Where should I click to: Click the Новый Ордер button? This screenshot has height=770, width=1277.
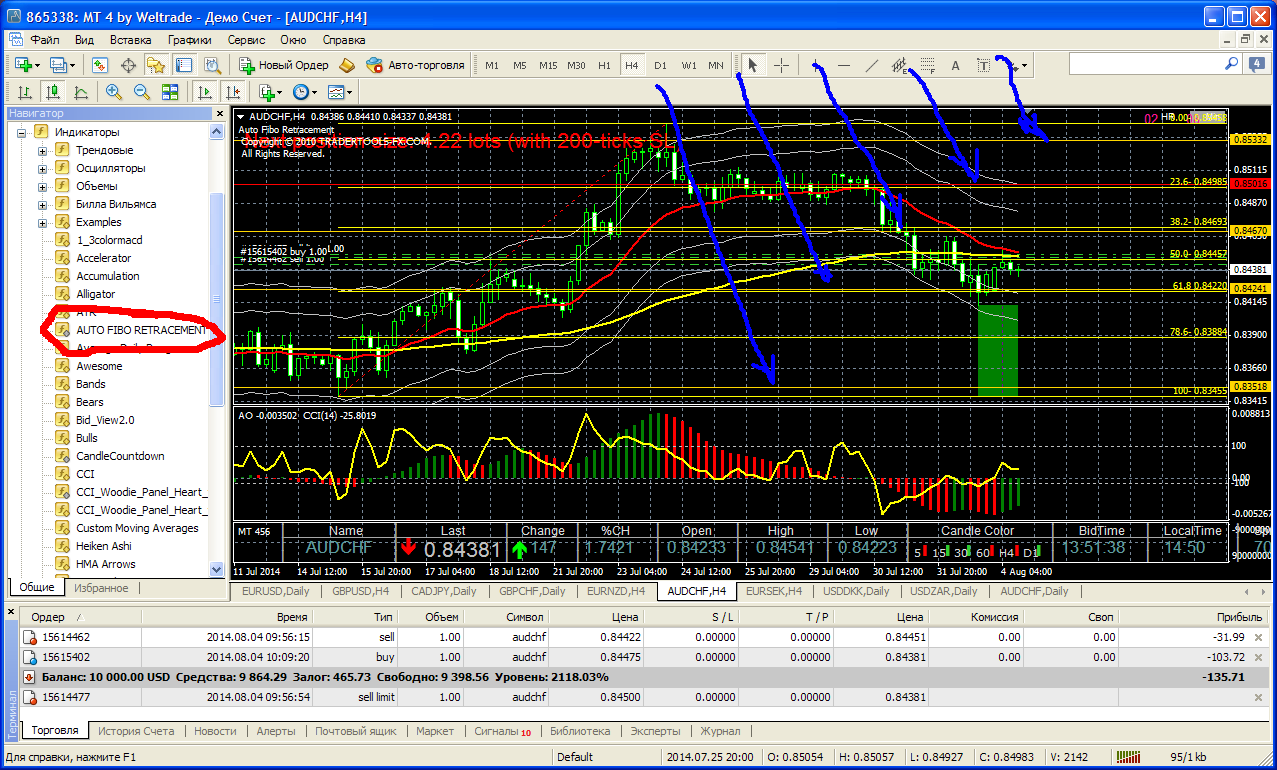pyautogui.click(x=283, y=65)
